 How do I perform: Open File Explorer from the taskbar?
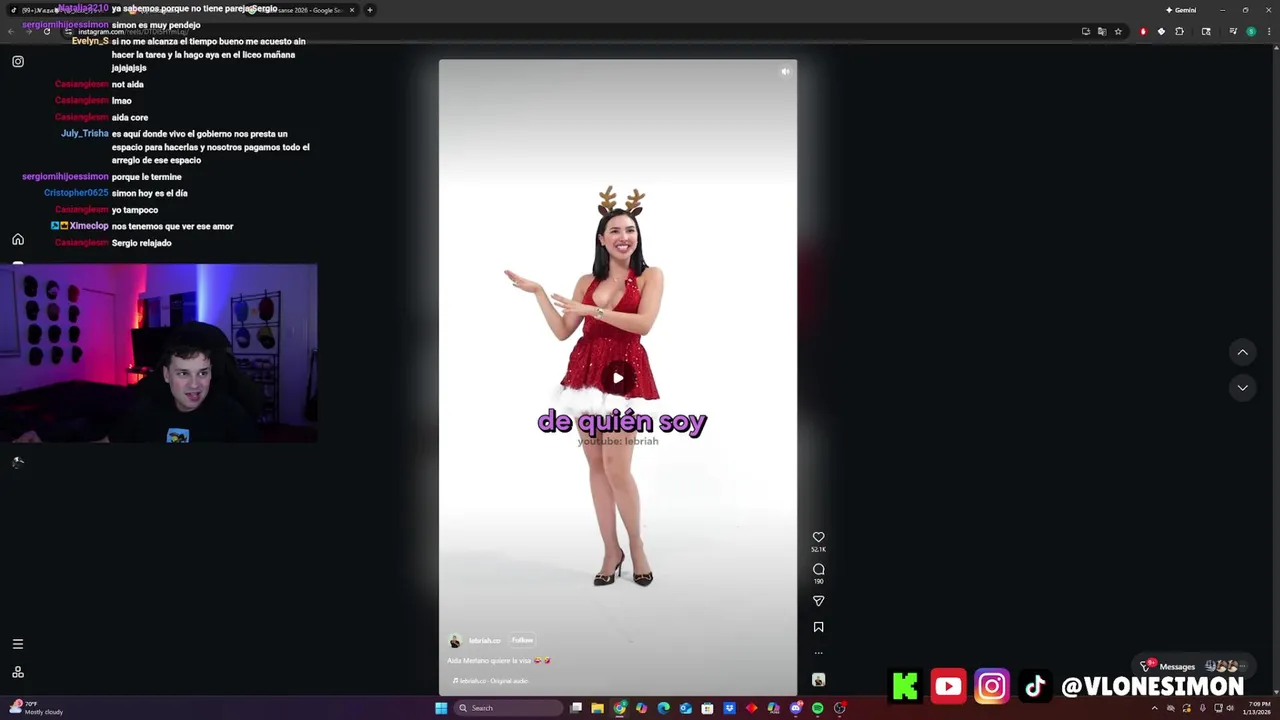(x=598, y=708)
